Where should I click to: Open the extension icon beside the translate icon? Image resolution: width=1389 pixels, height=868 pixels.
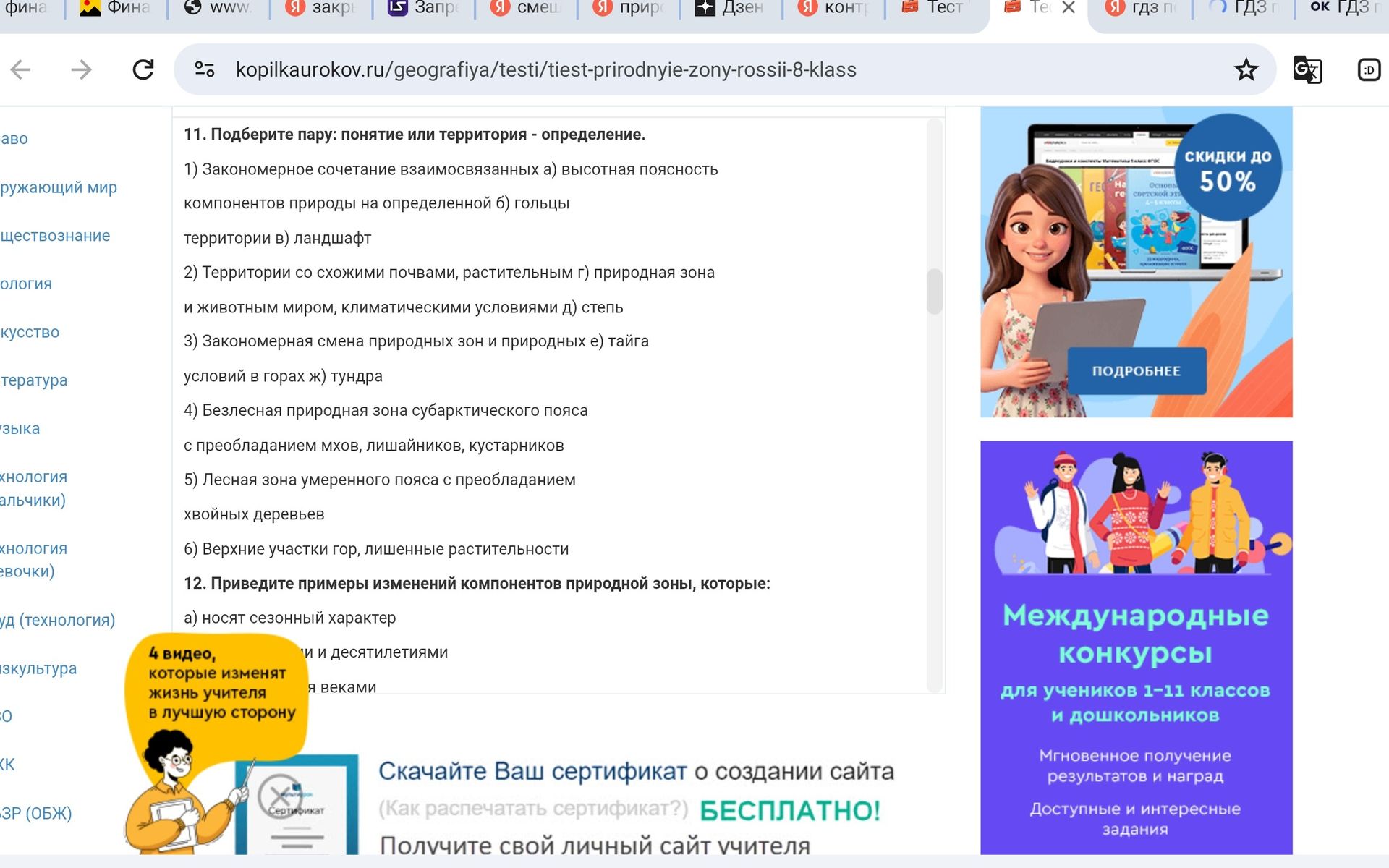pos(1369,70)
